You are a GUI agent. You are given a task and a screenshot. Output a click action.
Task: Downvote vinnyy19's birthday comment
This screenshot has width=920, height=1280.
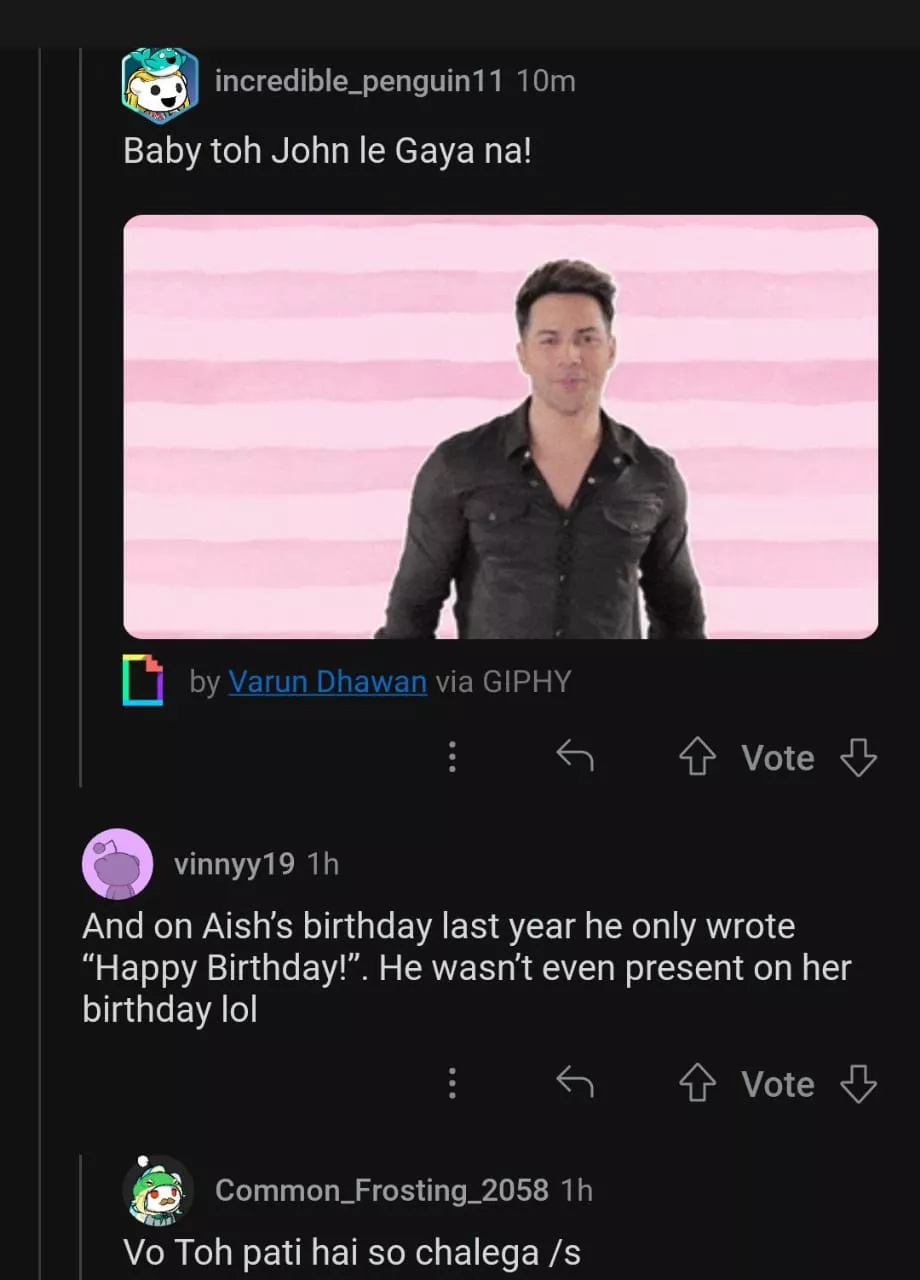click(858, 1084)
